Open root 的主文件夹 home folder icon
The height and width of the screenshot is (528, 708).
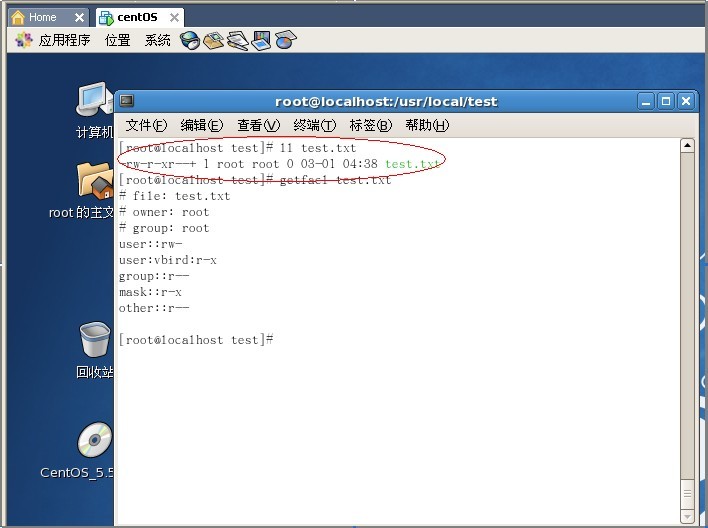(x=81, y=191)
